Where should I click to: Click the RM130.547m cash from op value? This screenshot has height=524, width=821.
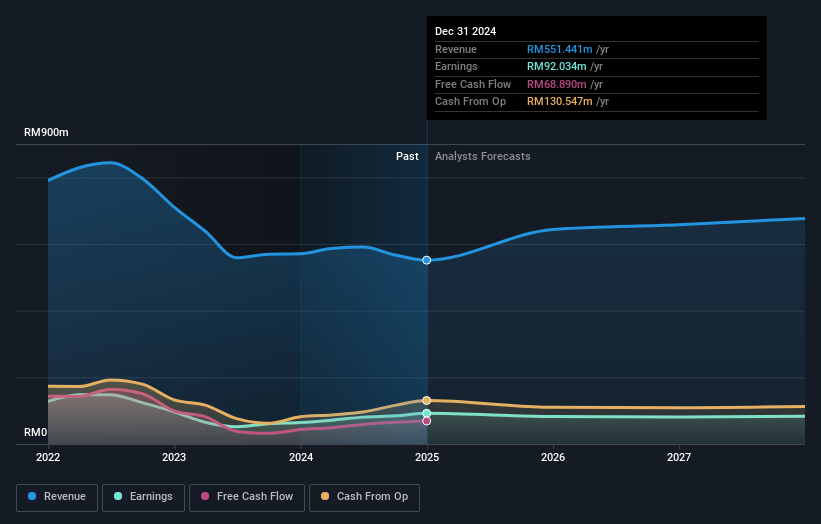point(560,102)
